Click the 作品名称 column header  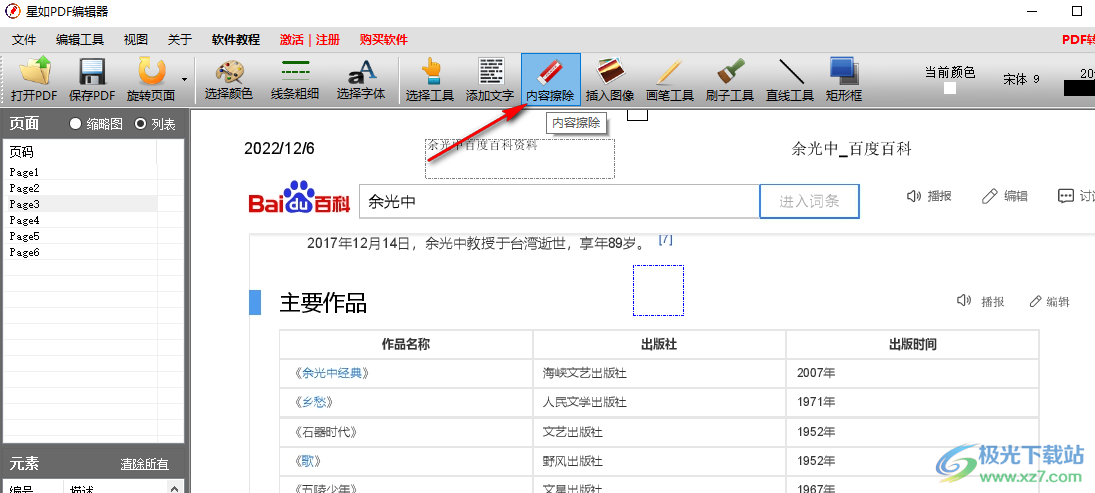(x=406, y=344)
